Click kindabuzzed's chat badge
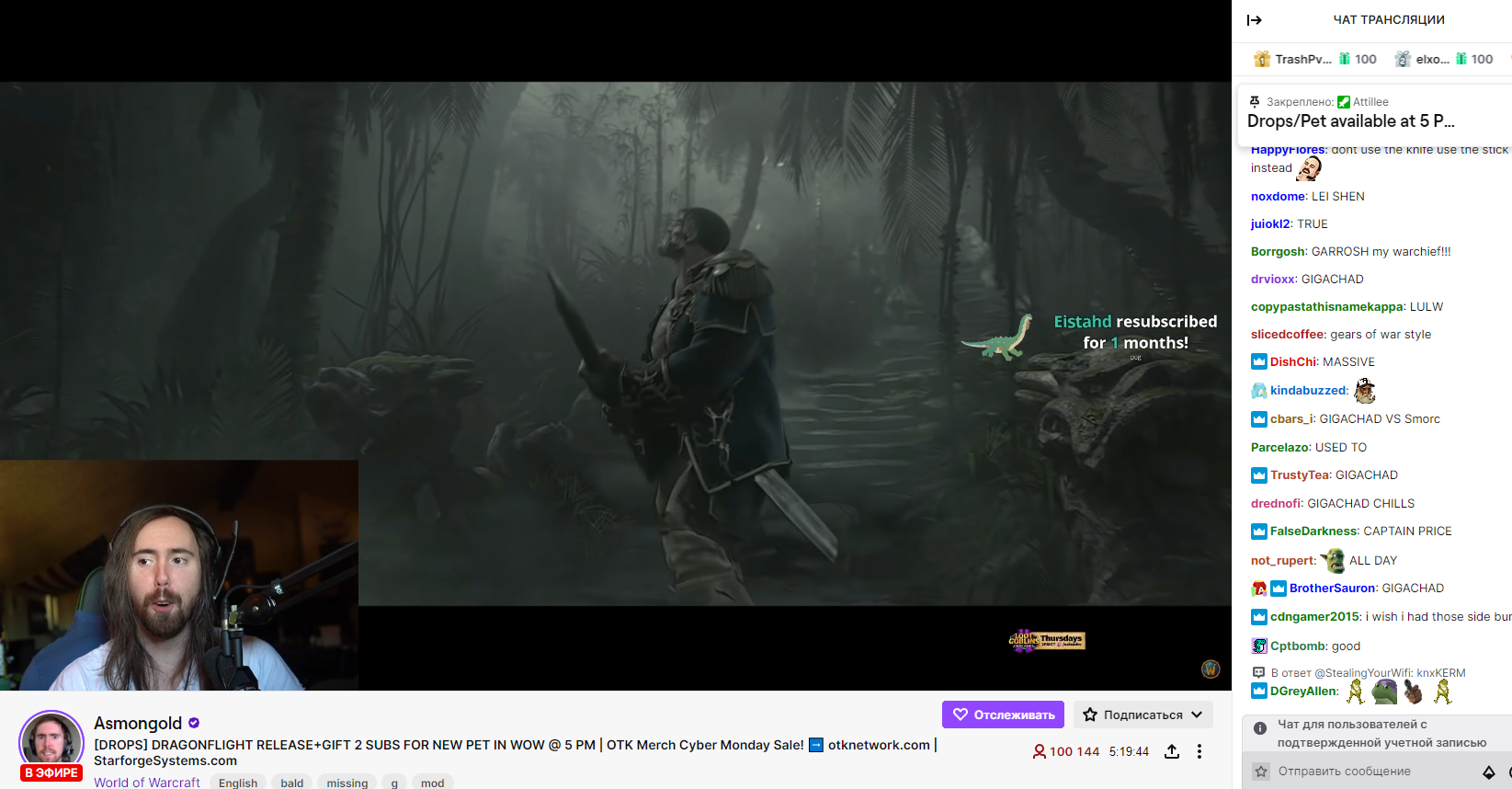The height and width of the screenshot is (789, 1512). (1259, 391)
